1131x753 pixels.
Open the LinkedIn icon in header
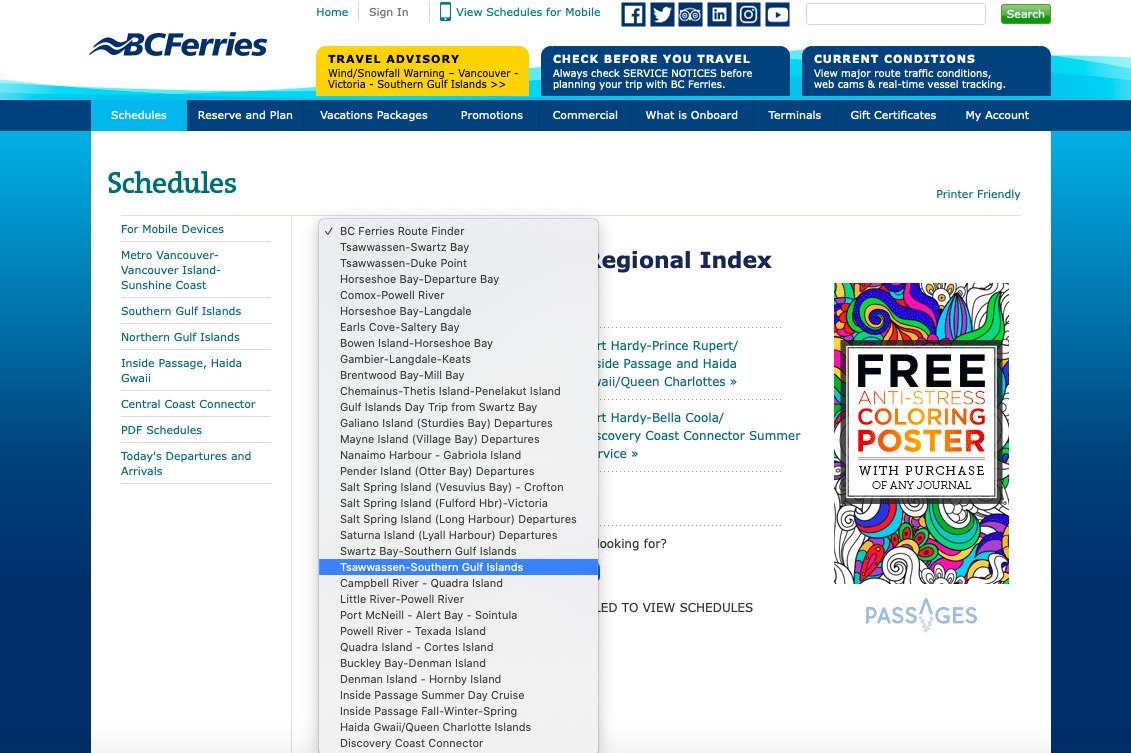pos(719,14)
